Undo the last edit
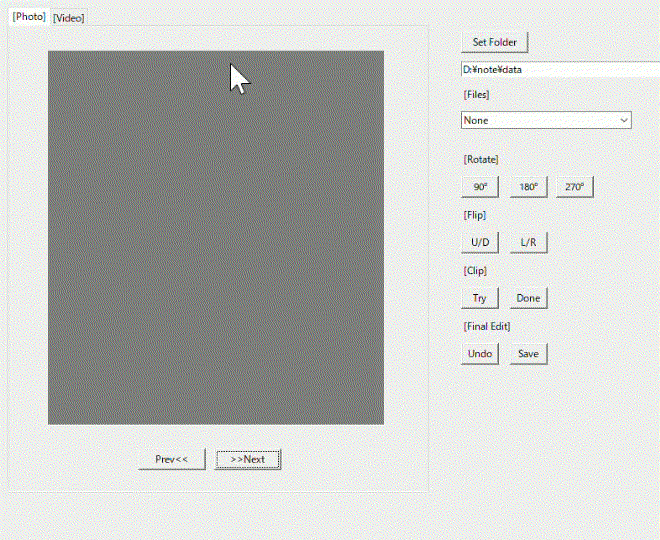Image resolution: width=660 pixels, height=540 pixels. pos(480,354)
